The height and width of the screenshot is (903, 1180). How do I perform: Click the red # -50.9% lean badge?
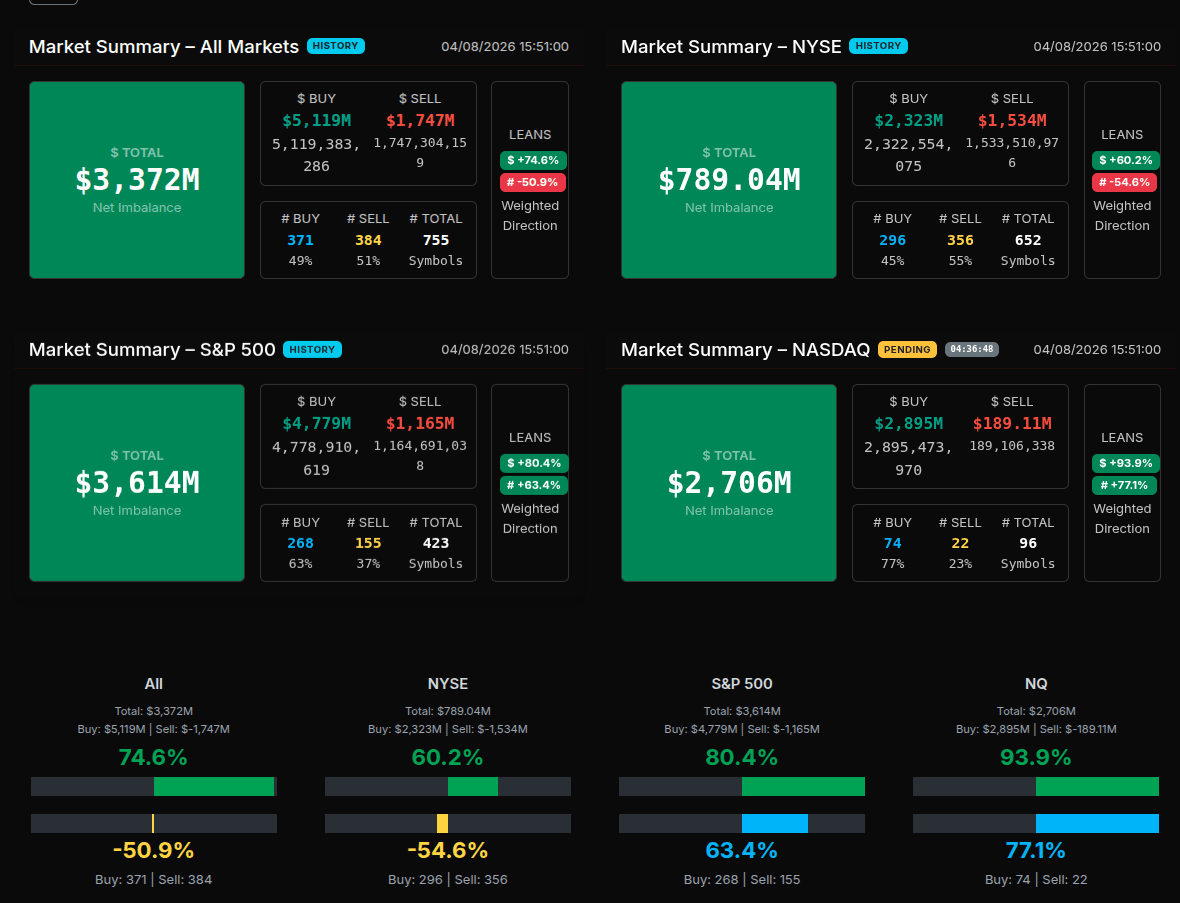point(533,182)
